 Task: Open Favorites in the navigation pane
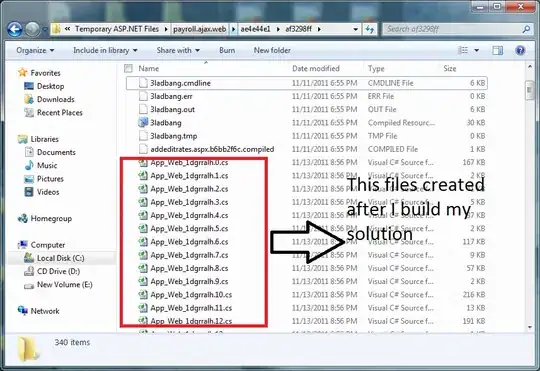click(45, 73)
